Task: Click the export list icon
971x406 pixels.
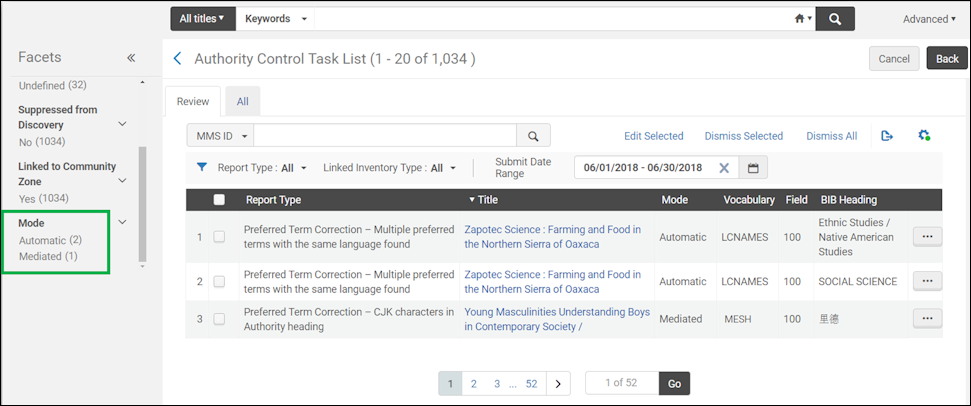Action: pos(887,136)
